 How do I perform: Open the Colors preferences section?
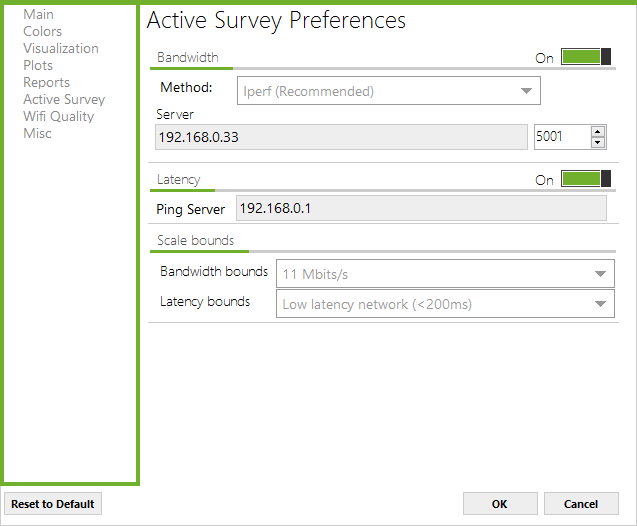(x=42, y=31)
